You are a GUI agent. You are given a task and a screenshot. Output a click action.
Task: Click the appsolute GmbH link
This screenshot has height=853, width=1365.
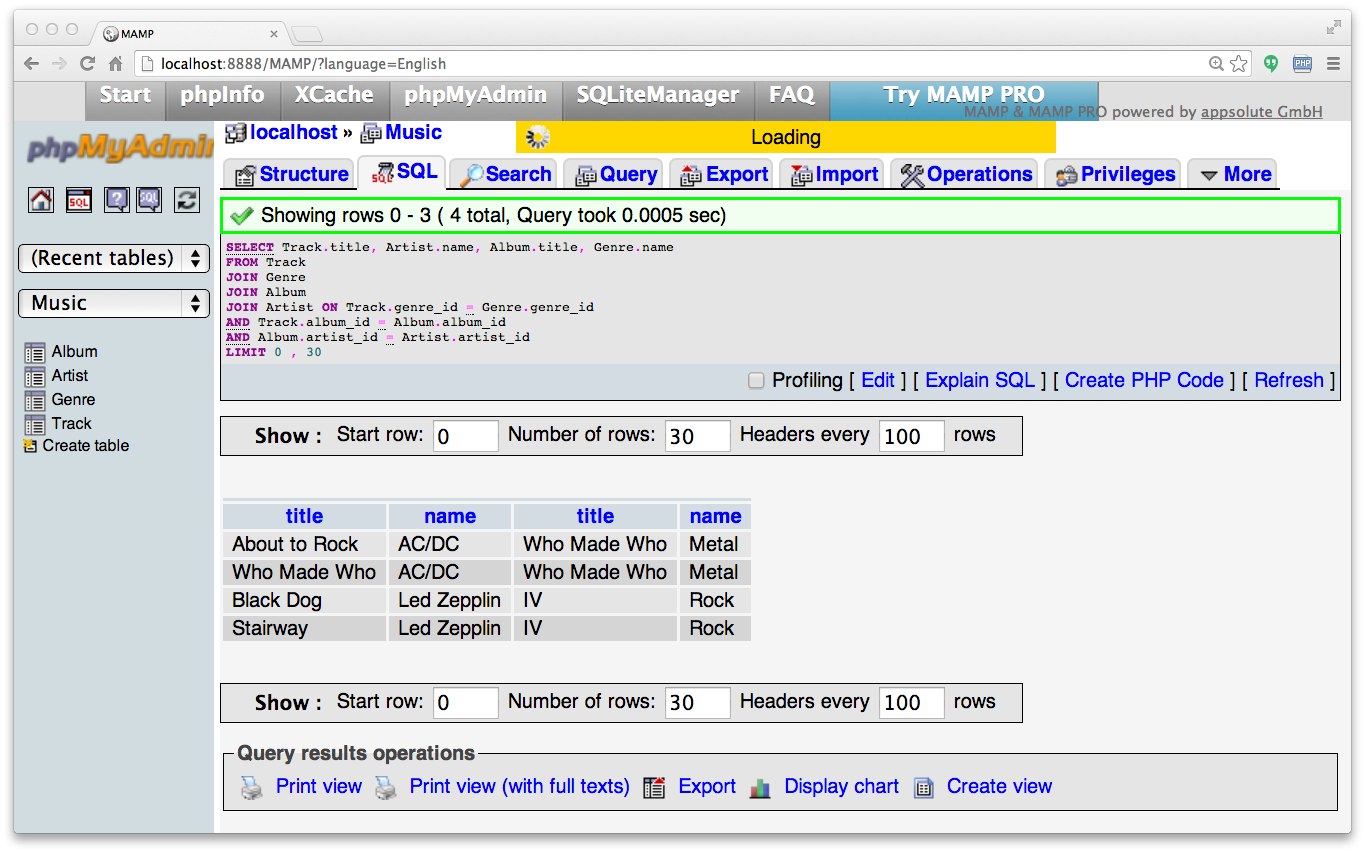1262,112
